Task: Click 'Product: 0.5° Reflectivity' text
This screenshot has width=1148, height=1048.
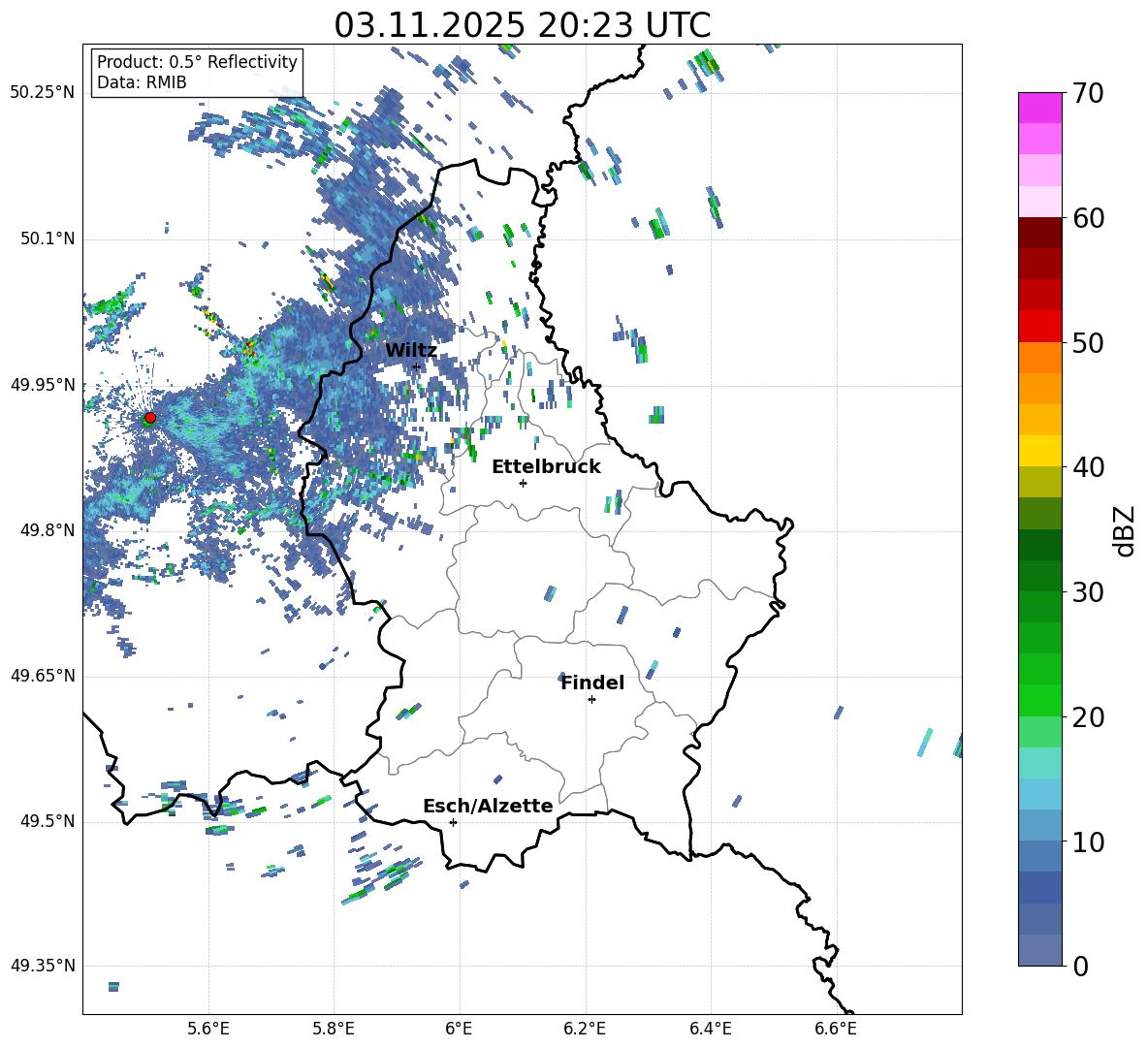Action: [197, 62]
